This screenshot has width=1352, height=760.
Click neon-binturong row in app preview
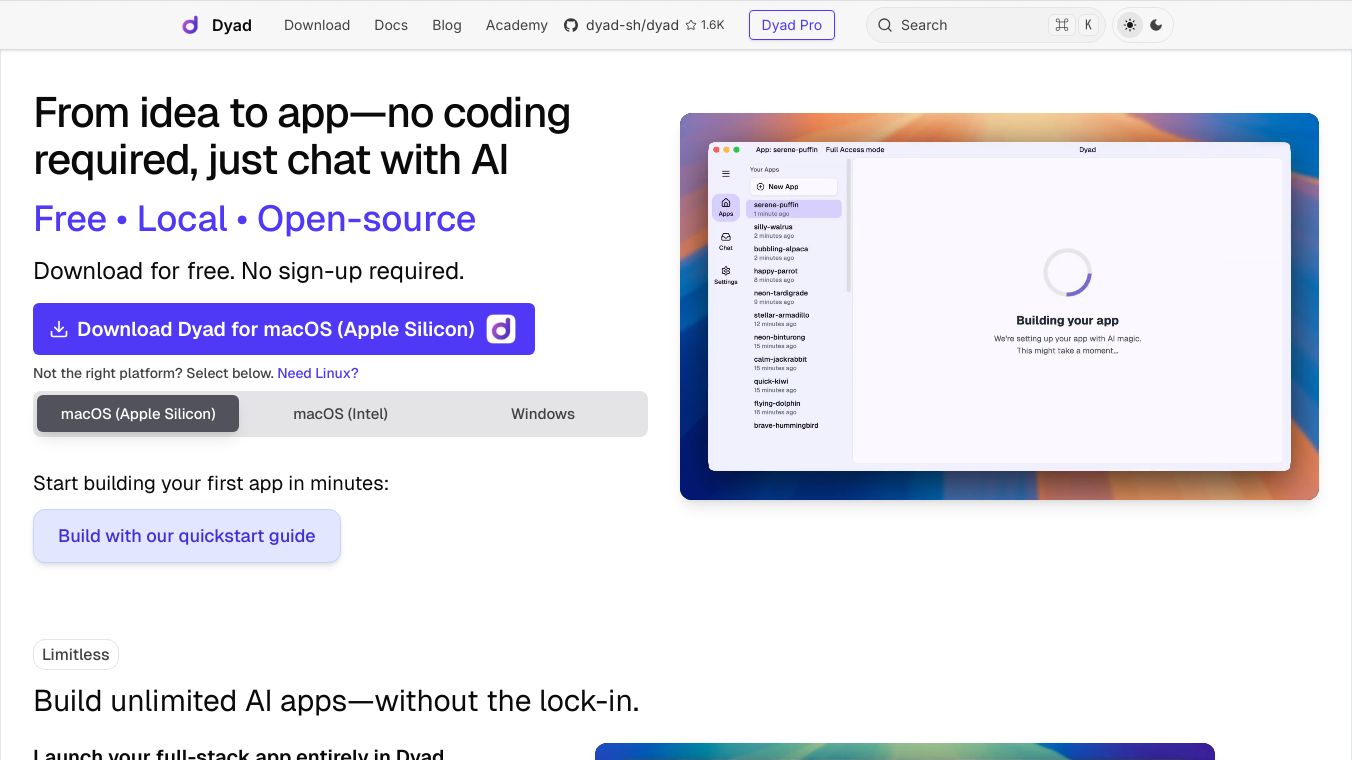[794, 341]
